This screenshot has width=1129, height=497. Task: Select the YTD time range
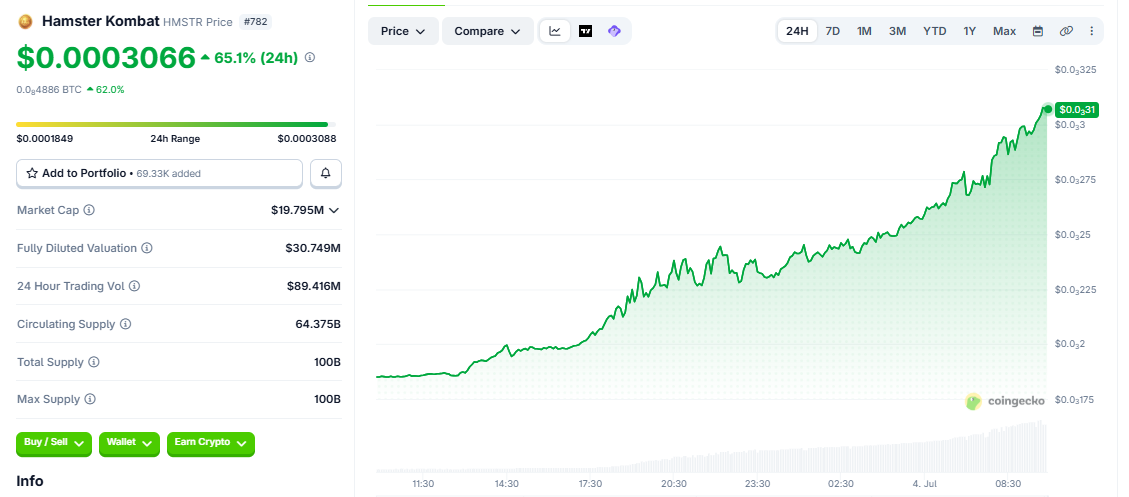tap(935, 31)
